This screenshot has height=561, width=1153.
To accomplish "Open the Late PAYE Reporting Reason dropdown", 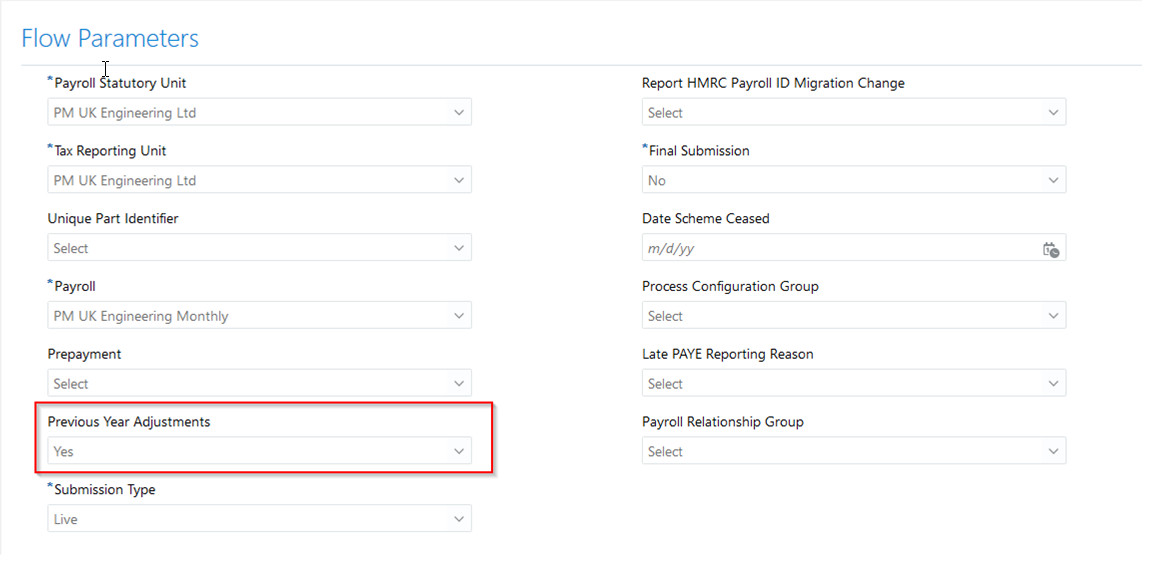I will pos(853,384).
